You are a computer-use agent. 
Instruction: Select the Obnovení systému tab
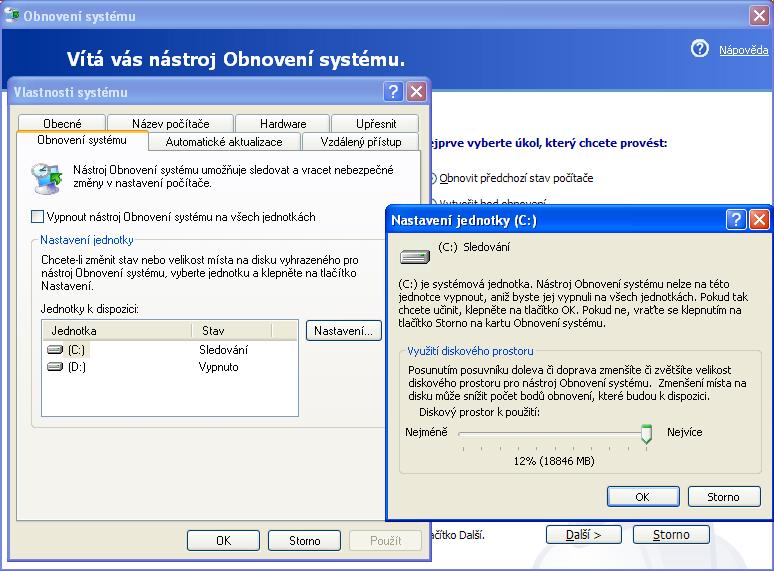[x=82, y=140]
